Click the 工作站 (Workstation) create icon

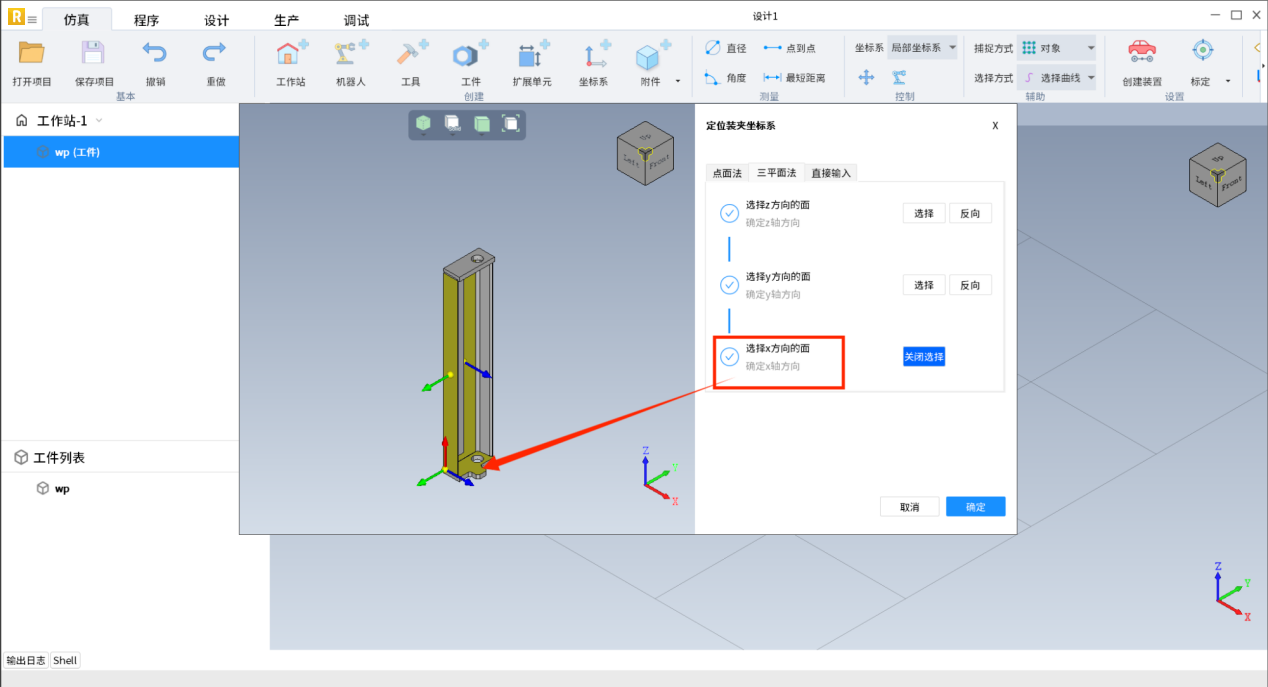click(x=290, y=55)
